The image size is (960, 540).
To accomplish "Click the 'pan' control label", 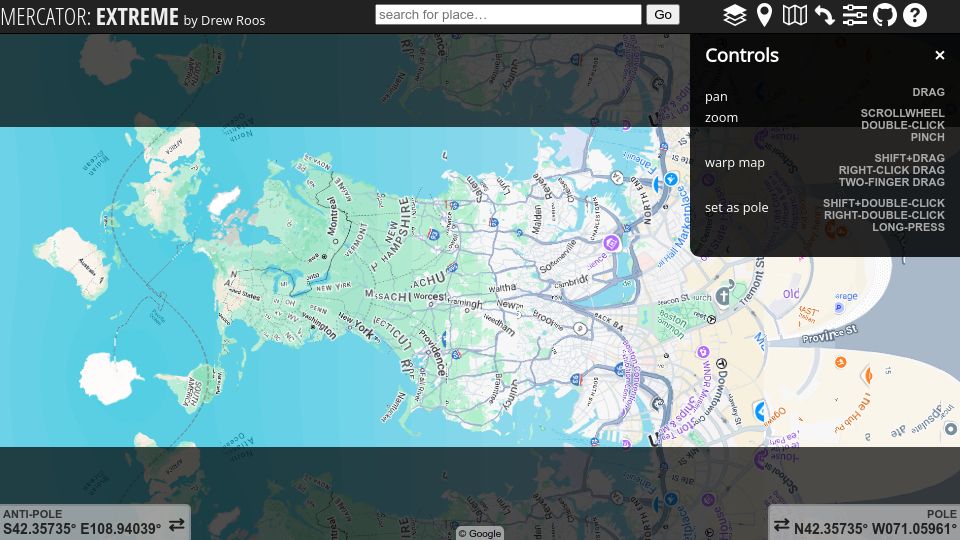I will click(716, 97).
